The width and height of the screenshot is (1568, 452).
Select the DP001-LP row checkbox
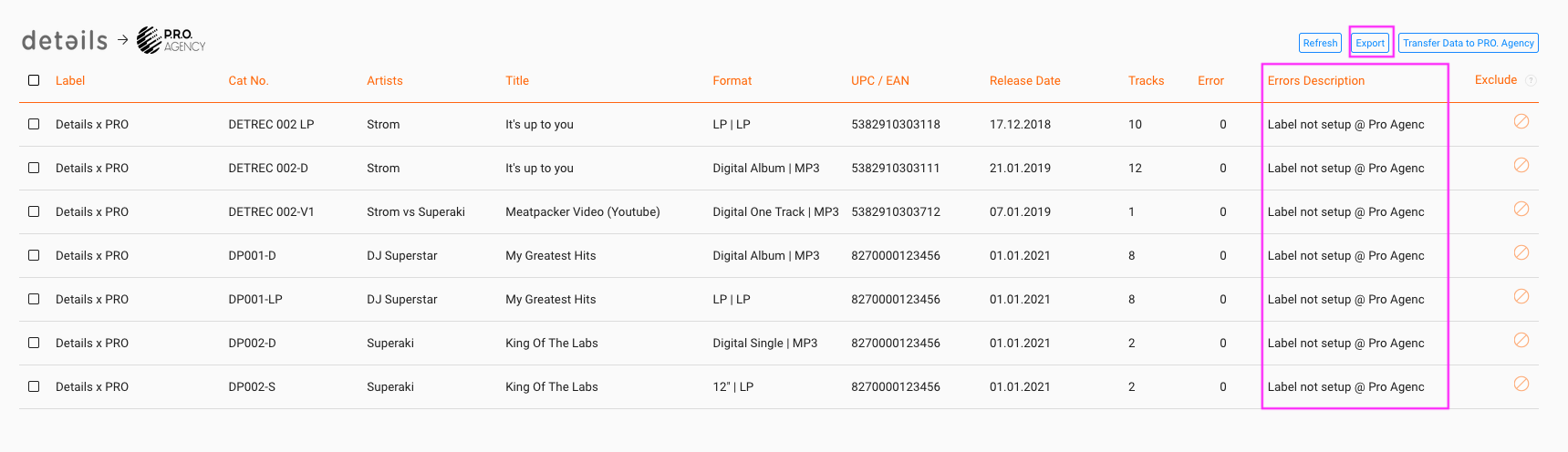point(34,299)
